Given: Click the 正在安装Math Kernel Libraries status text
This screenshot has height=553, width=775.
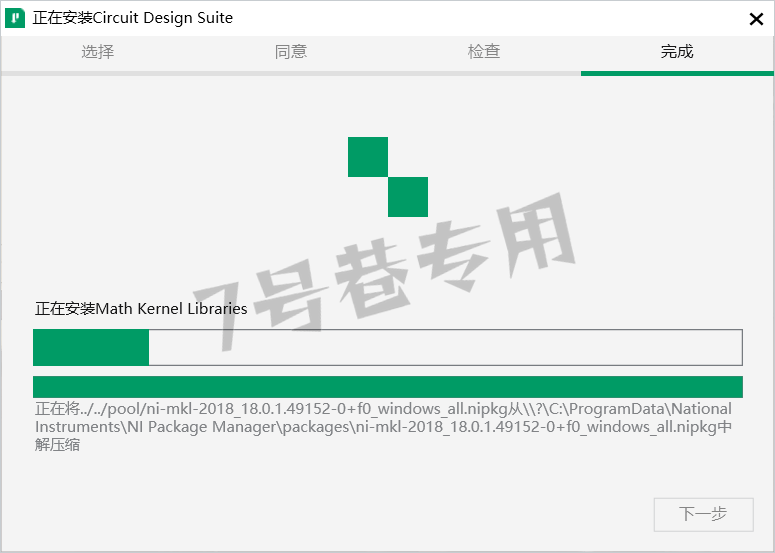Looking at the screenshot, I should (x=141, y=309).
